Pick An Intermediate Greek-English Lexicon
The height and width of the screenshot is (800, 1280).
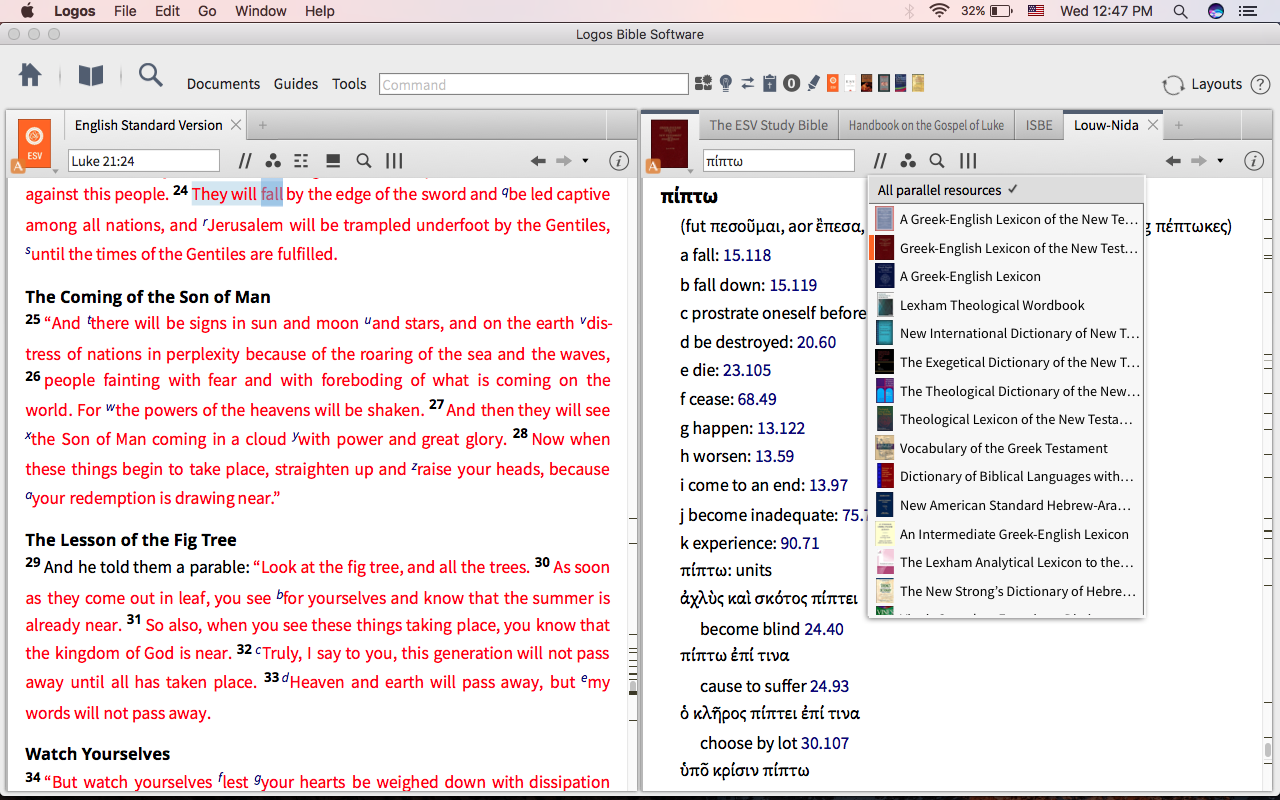[x=1006, y=534]
